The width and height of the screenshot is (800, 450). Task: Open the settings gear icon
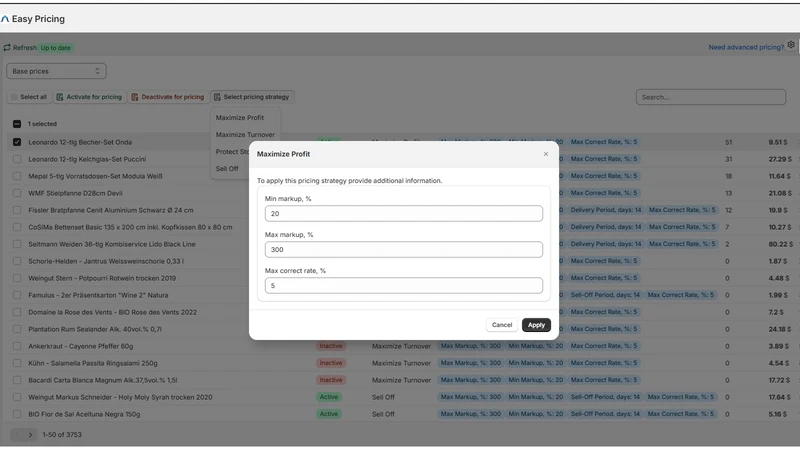point(791,45)
